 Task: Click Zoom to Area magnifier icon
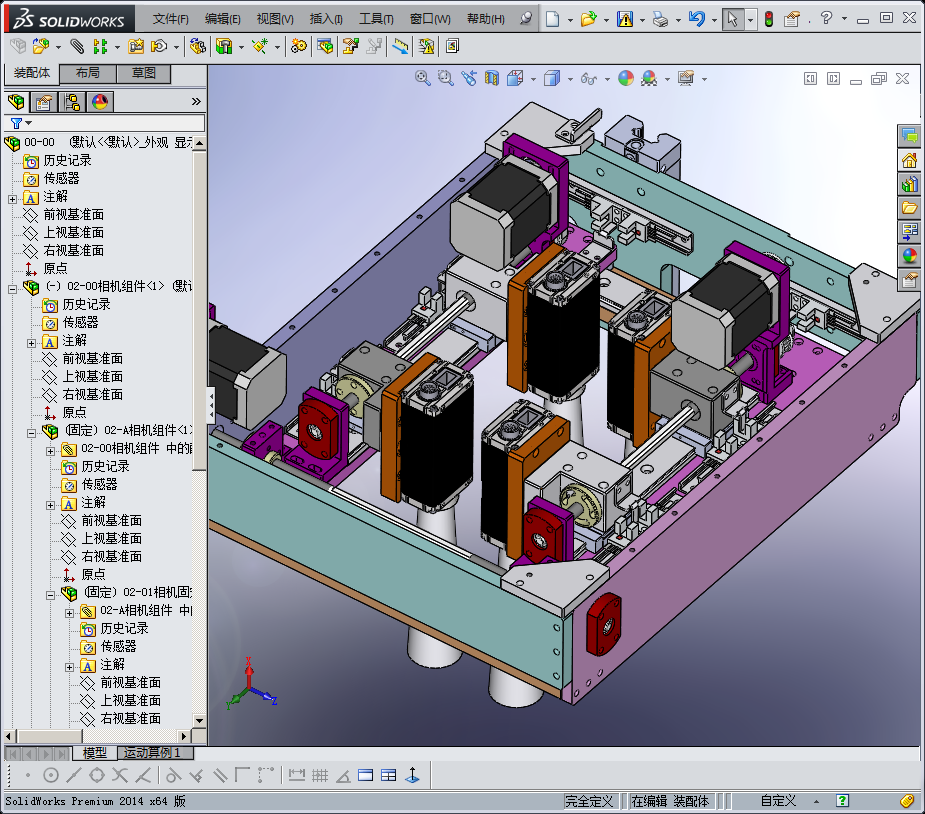(445, 78)
